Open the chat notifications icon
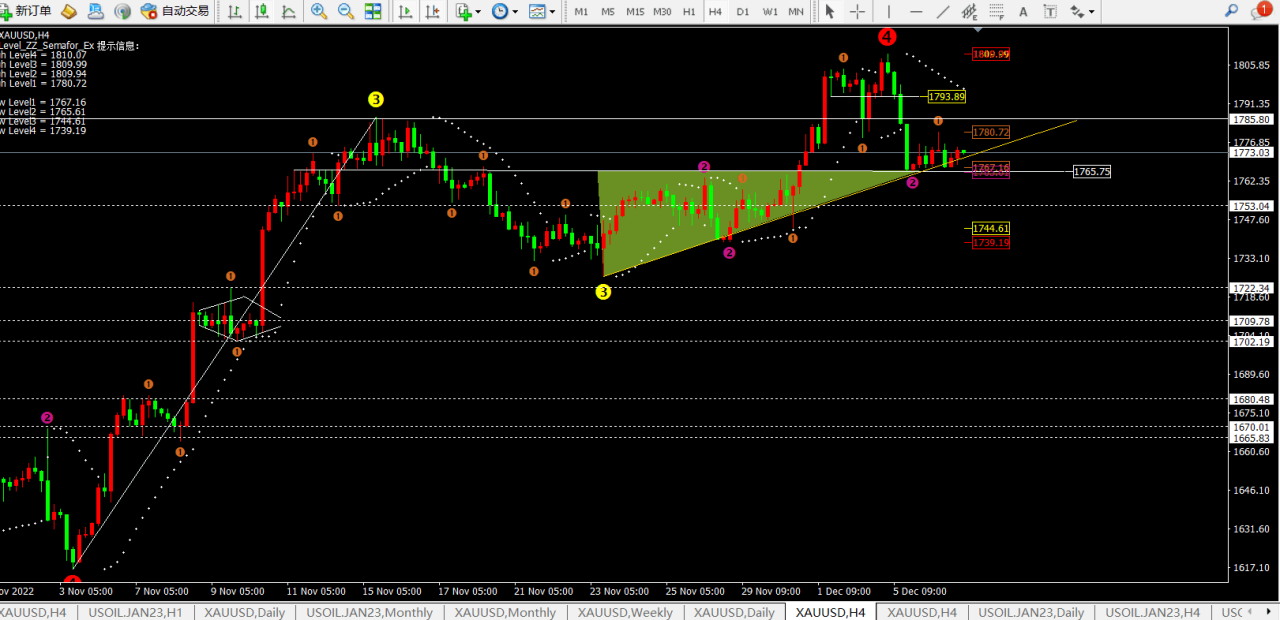The image size is (1280, 620). point(1261,11)
